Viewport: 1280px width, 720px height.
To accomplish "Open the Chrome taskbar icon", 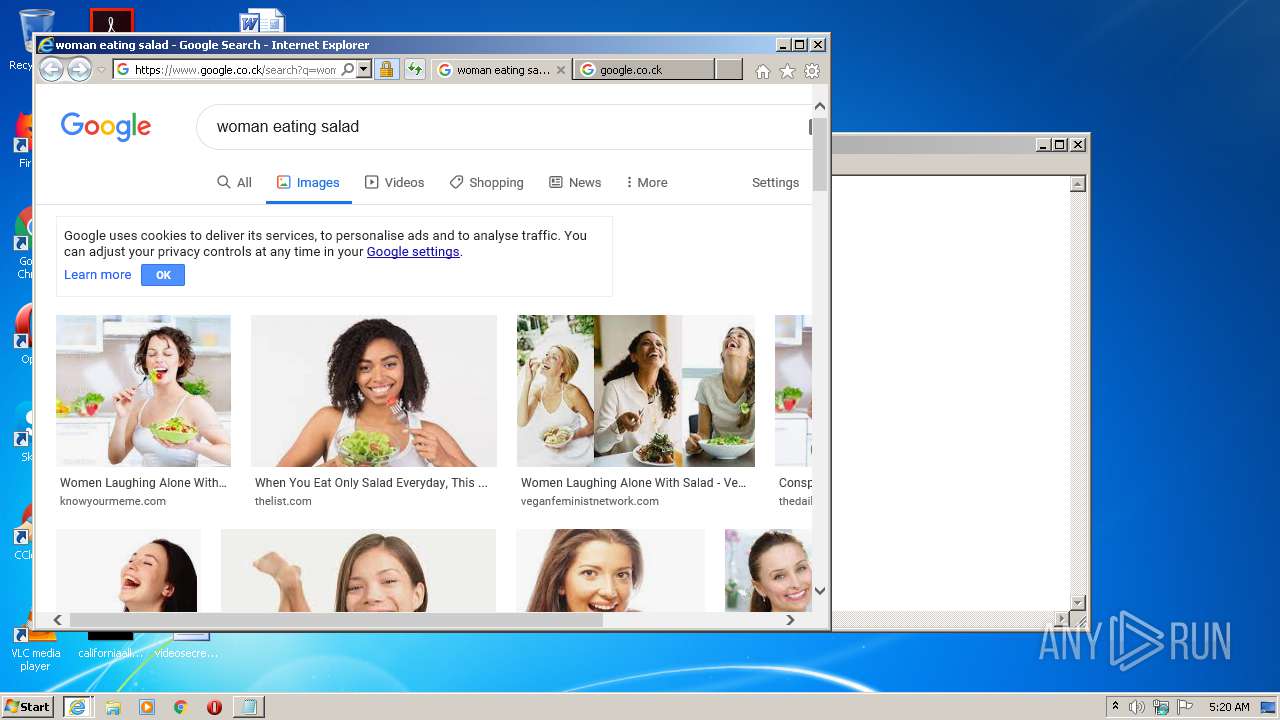I will point(181,707).
